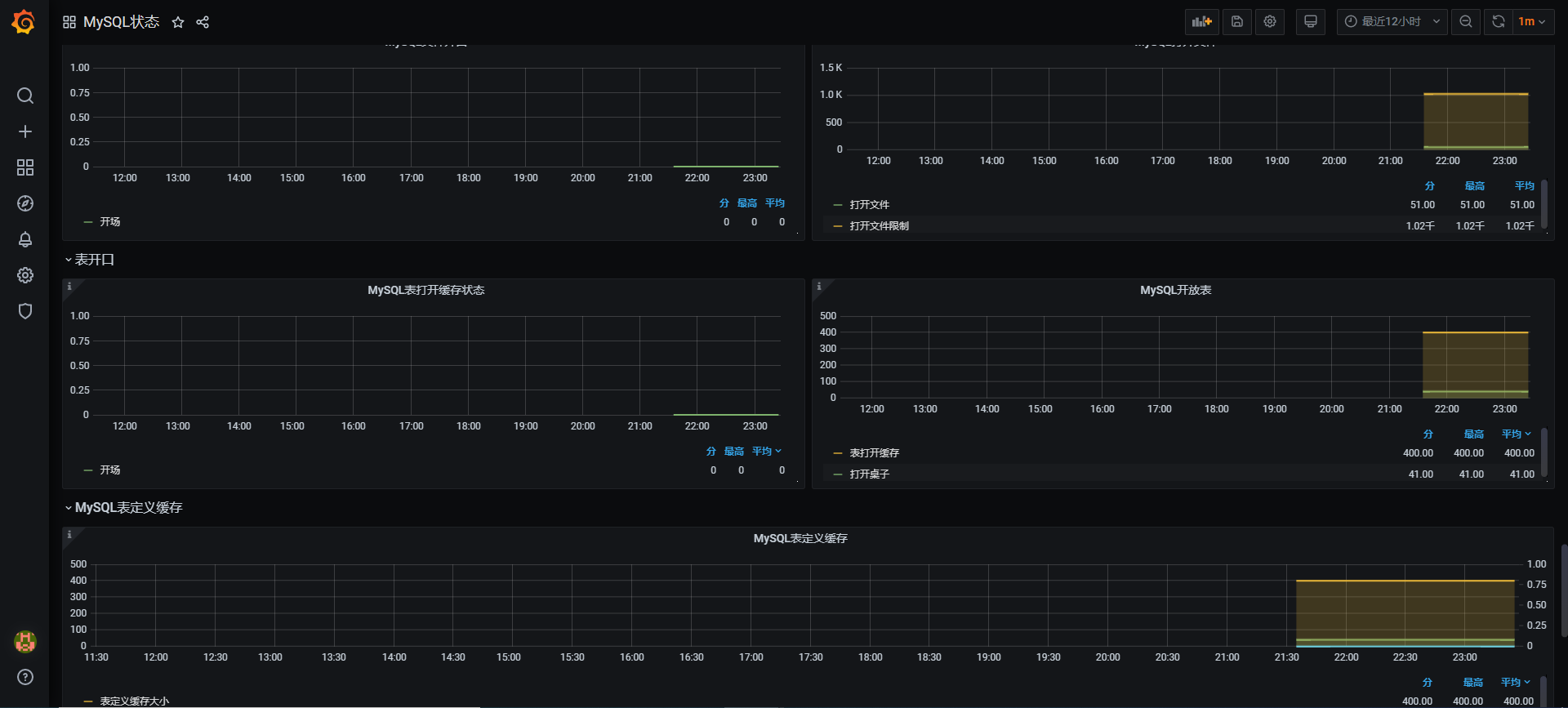Screen dimensions: 1568x708
Task: Toggle 表定义缓存大小 series in legend
Action: [134, 701]
